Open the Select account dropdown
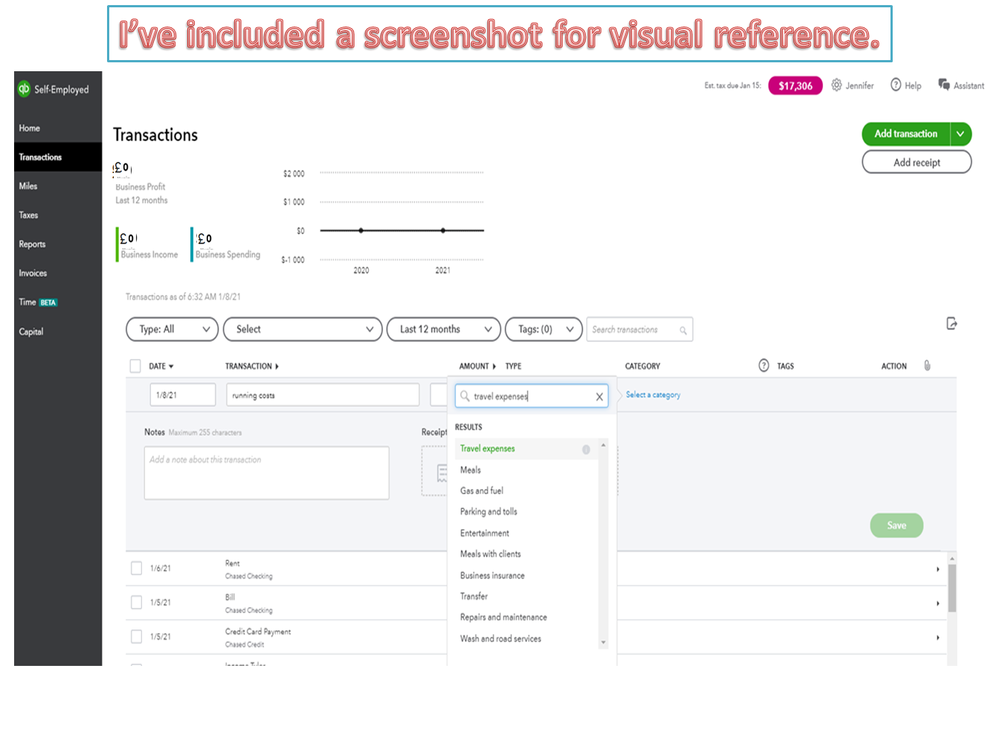Screen dimensions: 999x749 pos(303,329)
